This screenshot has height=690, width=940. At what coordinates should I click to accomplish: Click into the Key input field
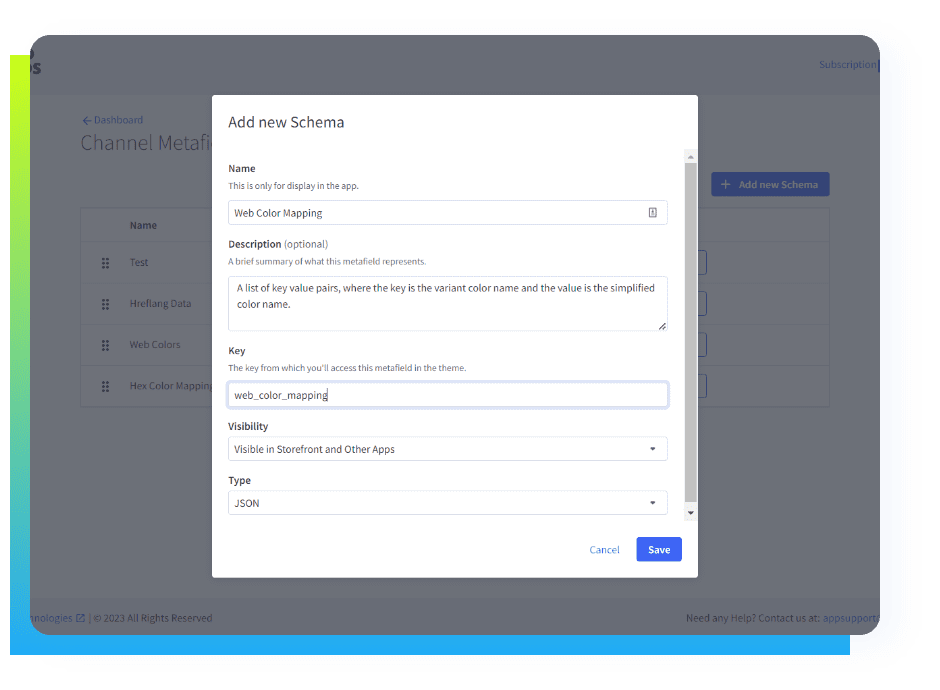[x=447, y=395]
